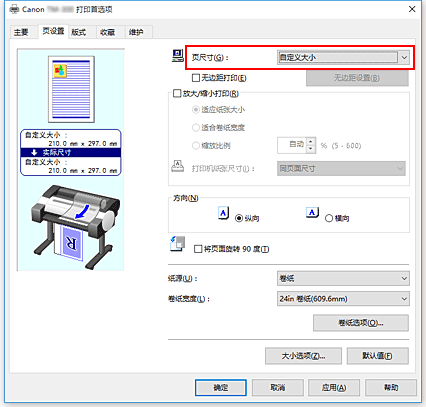Click the Canon printer title bar icon
This screenshot has height=407, width=426.
14,9
